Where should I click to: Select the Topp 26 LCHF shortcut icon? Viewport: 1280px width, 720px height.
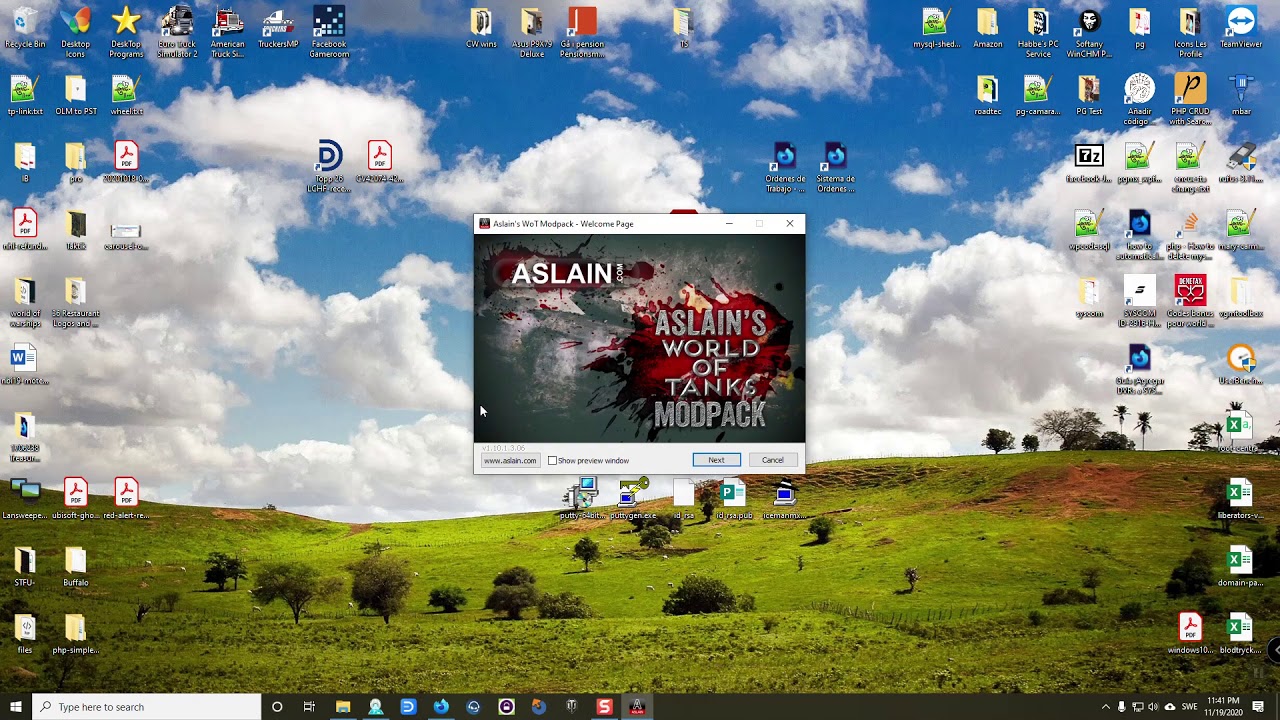pos(329,166)
